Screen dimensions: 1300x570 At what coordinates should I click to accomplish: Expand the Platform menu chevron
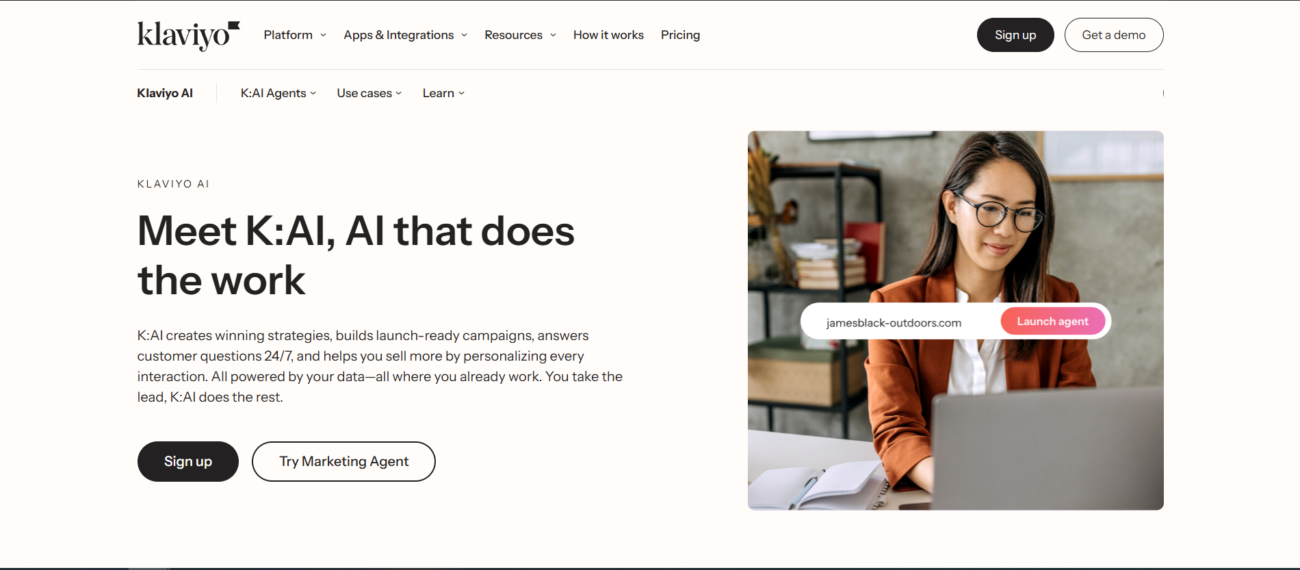pos(323,35)
